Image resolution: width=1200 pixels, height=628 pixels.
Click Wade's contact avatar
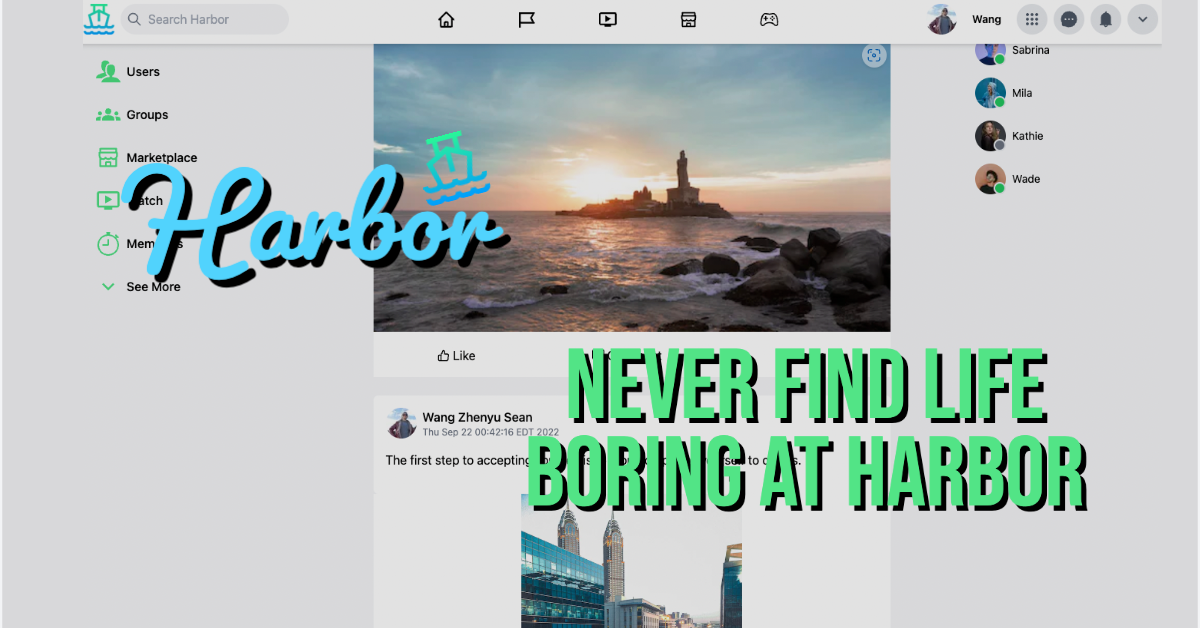pos(990,179)
